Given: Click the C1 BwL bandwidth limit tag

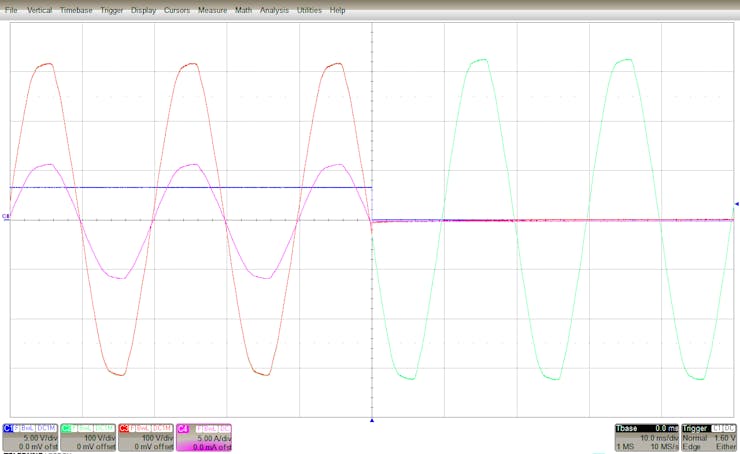Looking at the screenshot, I should coord(27,428).
